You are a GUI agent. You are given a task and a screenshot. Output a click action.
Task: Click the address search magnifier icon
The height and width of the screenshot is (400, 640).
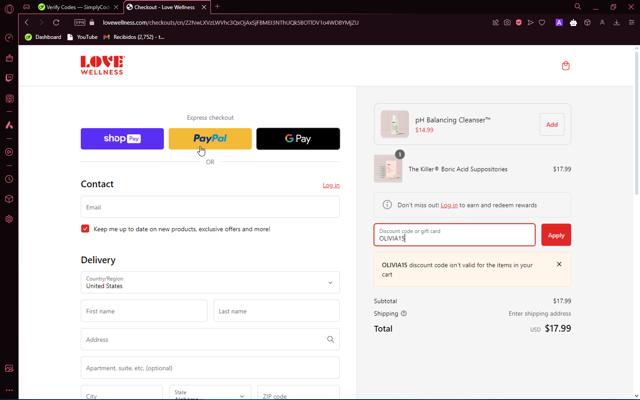330,339
